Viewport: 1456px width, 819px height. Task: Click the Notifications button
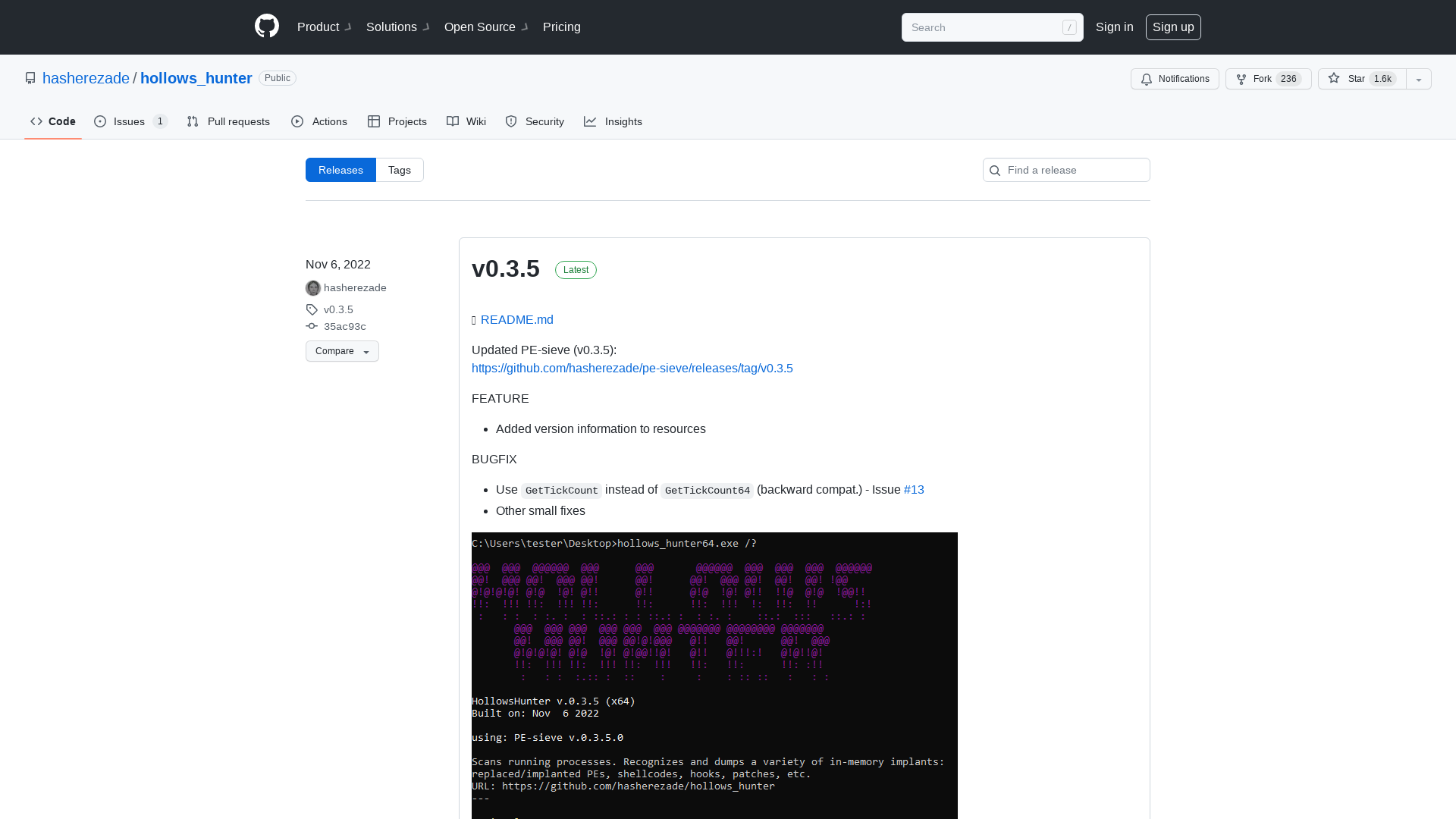[1175, 79]
